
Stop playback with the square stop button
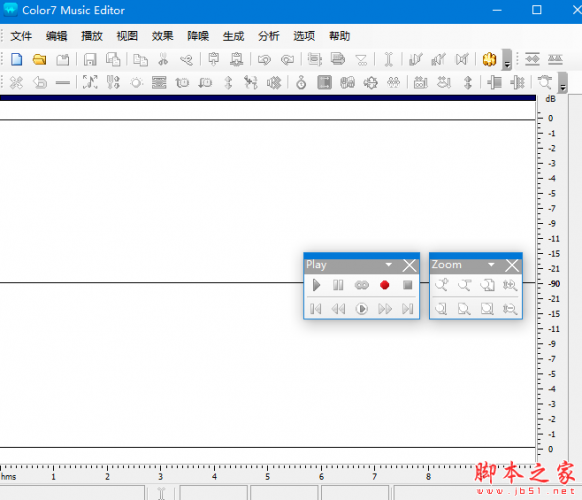pyautogui.click(x=408, y=285)
